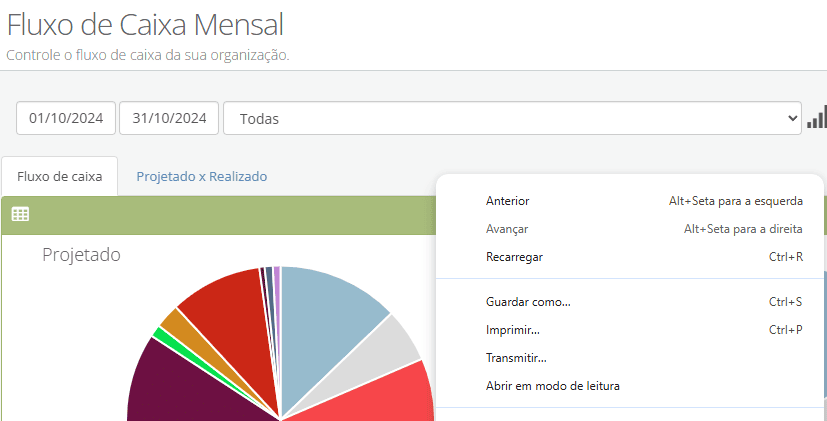827x421 pixels.
Task: Select Transmitir... menu entry
Action: (x=630, y=358)
